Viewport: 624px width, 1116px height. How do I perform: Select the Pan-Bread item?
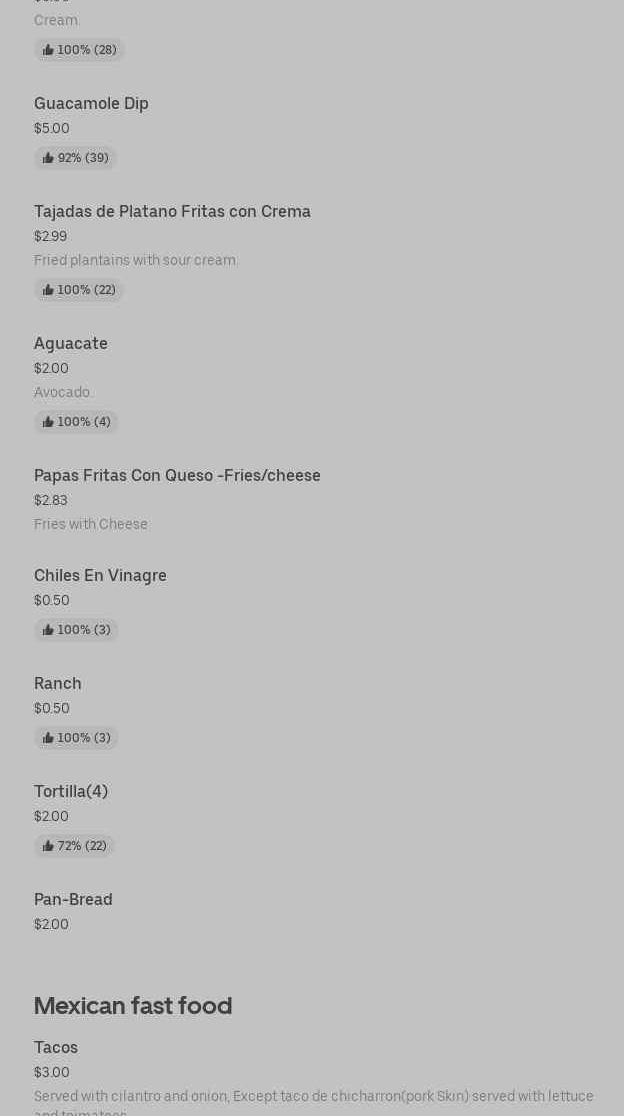[73, 900]
